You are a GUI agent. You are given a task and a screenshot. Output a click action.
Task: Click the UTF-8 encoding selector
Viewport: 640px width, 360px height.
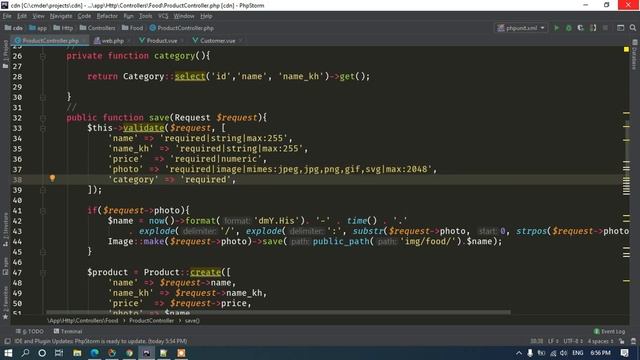573,341
